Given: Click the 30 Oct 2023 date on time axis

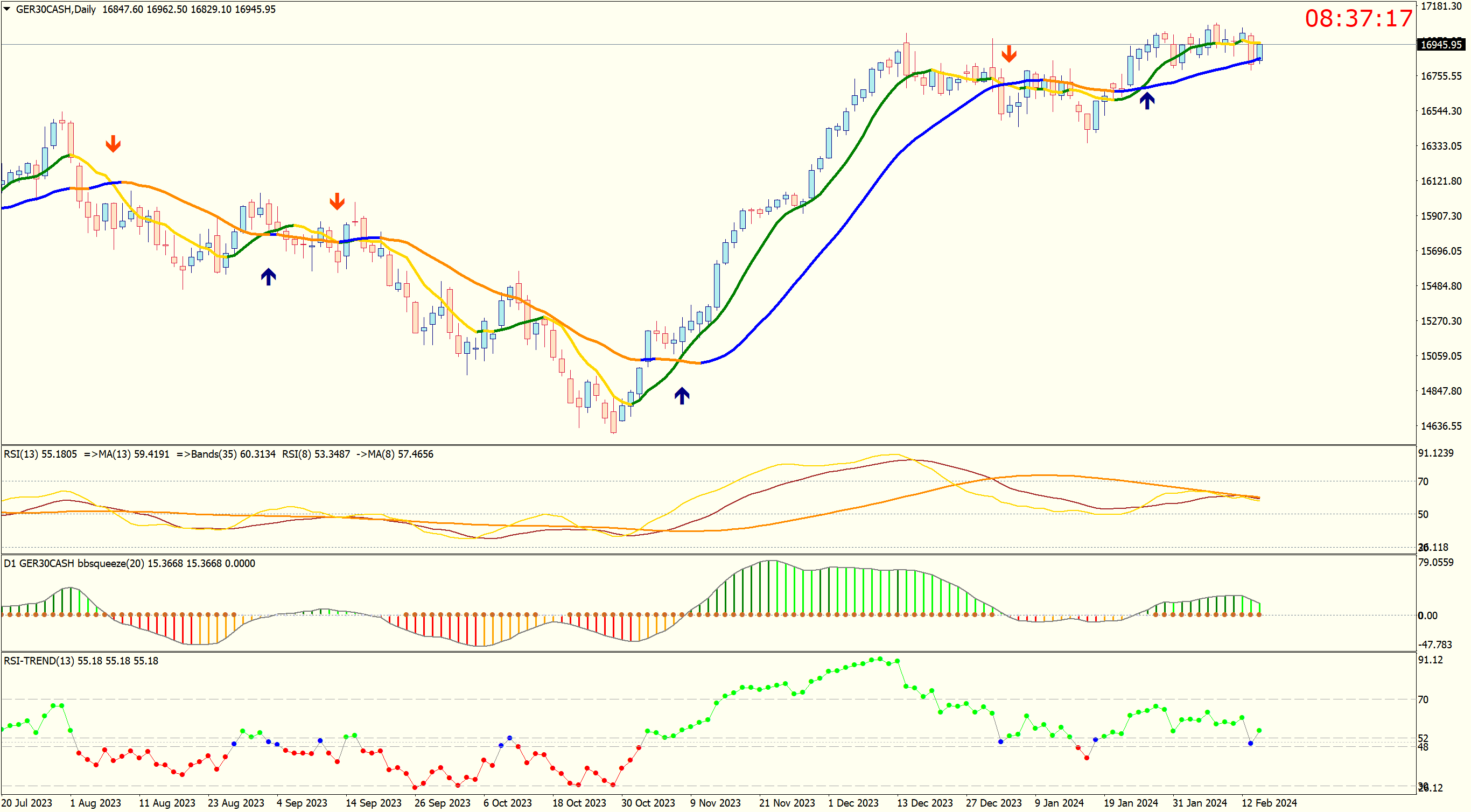Looking at the screenshot, I should click(648, 803).
